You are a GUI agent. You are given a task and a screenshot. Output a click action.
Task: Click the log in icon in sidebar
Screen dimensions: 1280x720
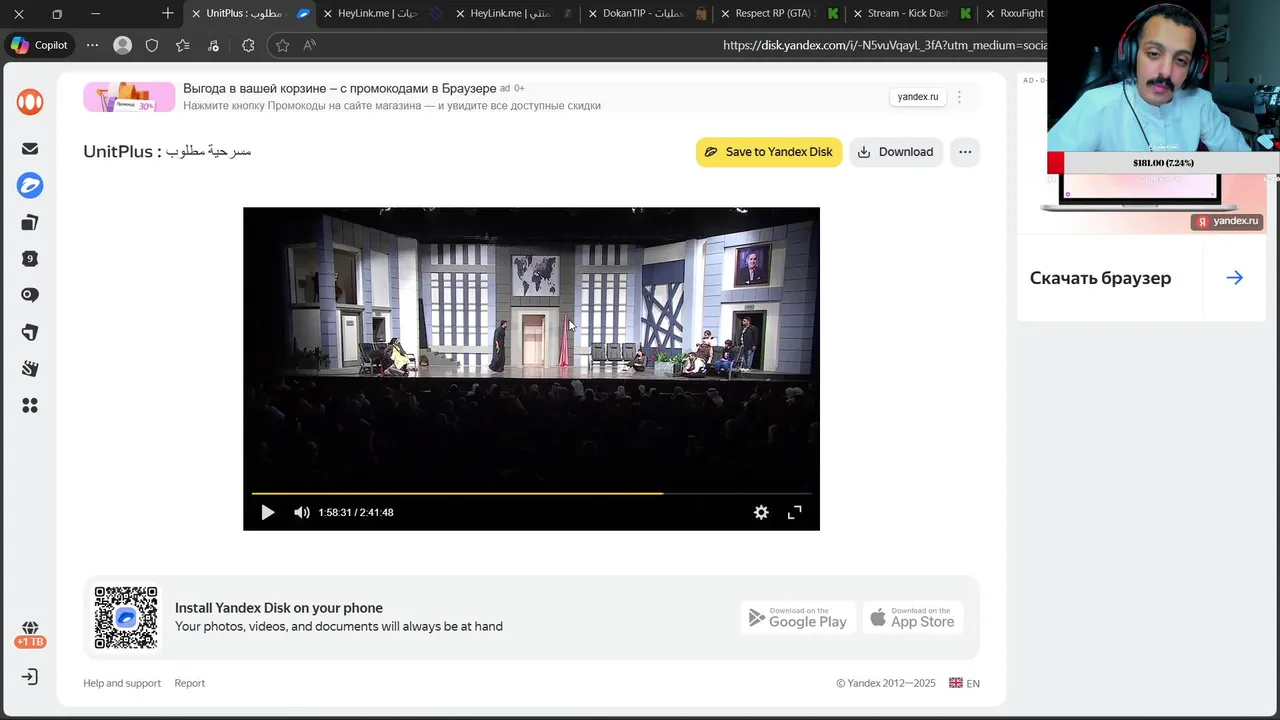tap(30, 677)
